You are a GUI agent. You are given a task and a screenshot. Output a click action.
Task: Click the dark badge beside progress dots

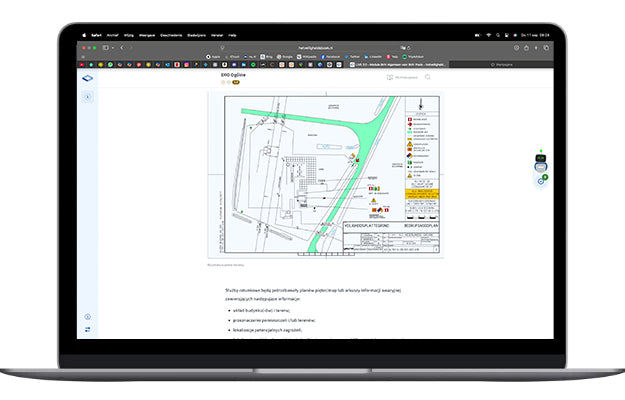(x=237, y=83)
